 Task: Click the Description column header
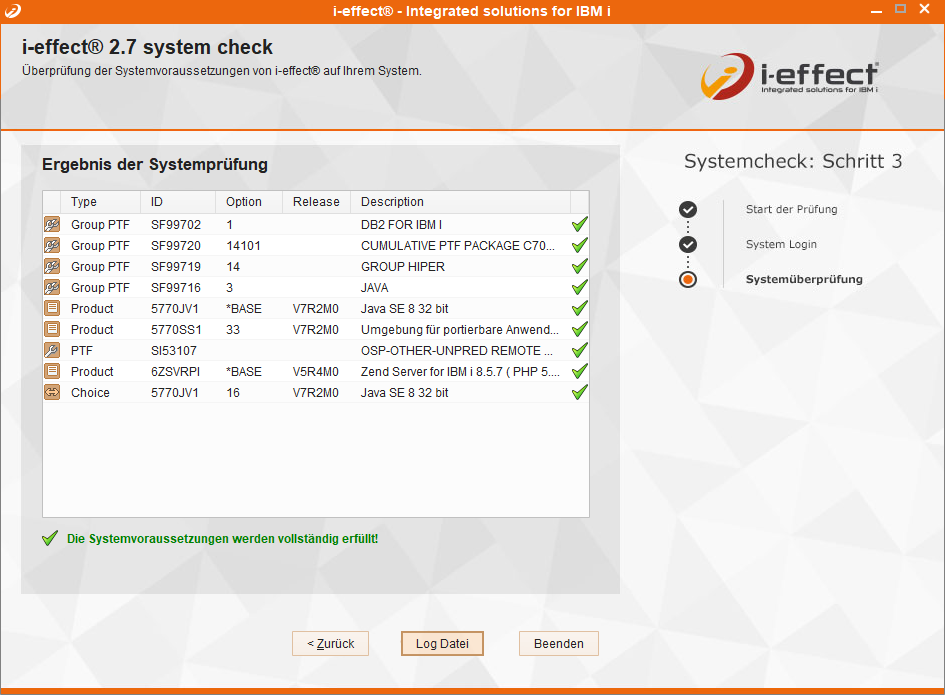(460, 202)
